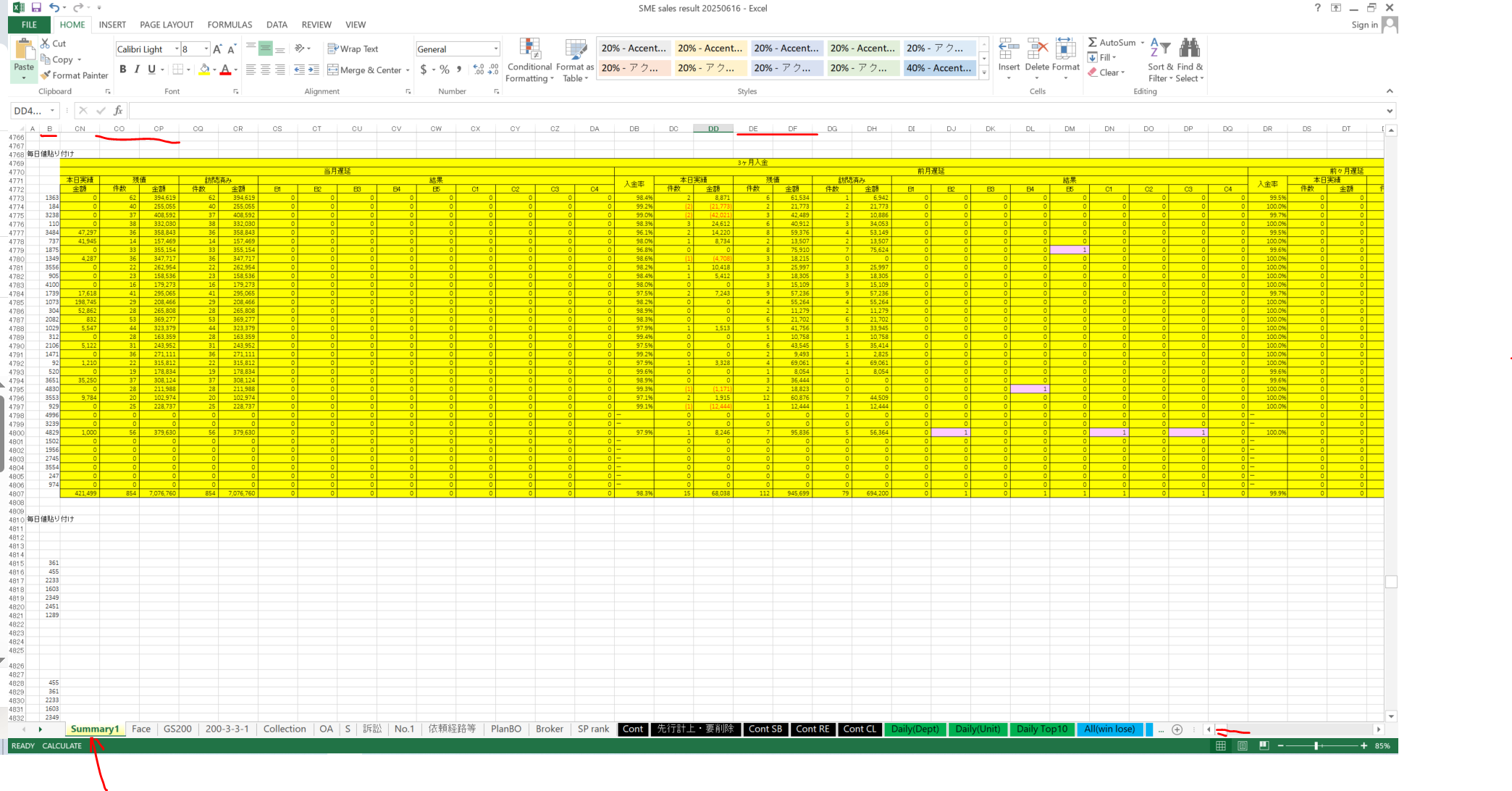Open the cell Format menu
The height and width of the screenshot is (791, 1512).
coord(1066,58)
